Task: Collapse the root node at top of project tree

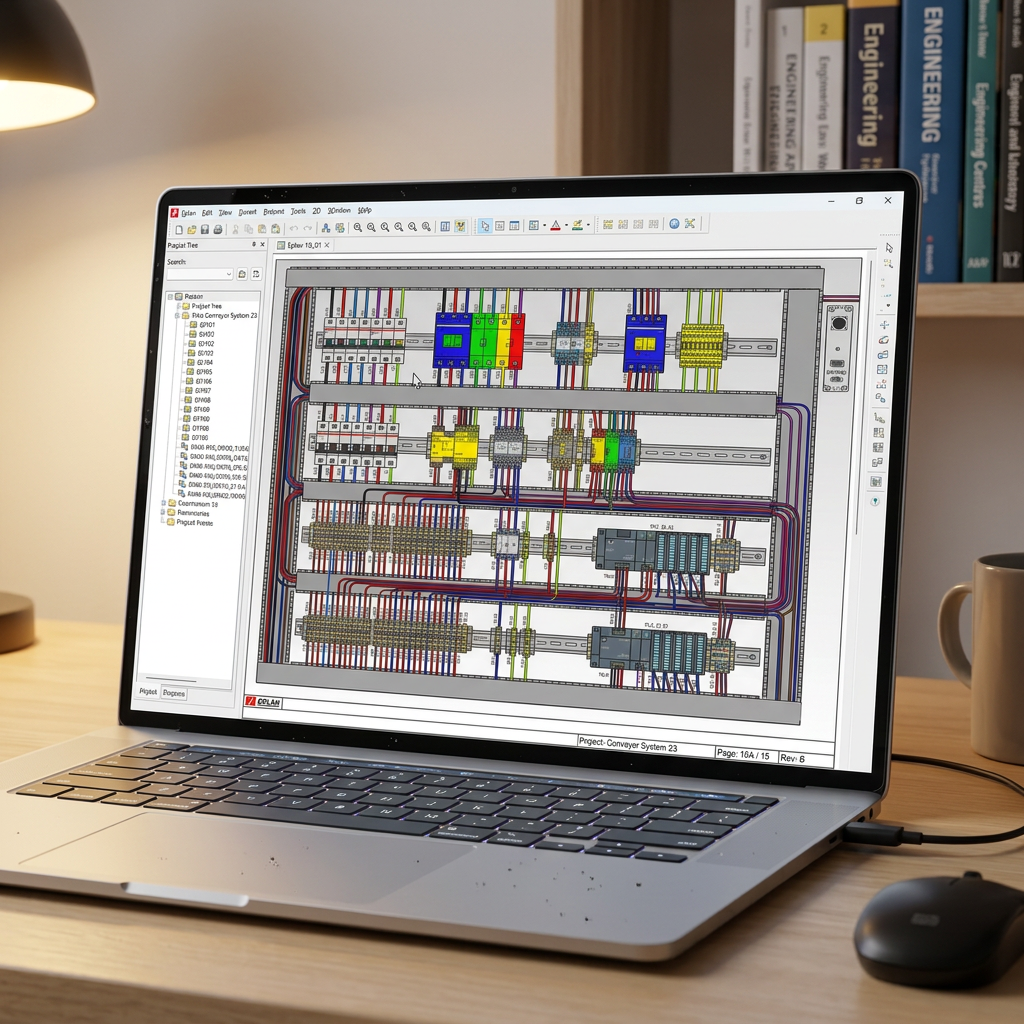Action: click(x=170, y=296)
